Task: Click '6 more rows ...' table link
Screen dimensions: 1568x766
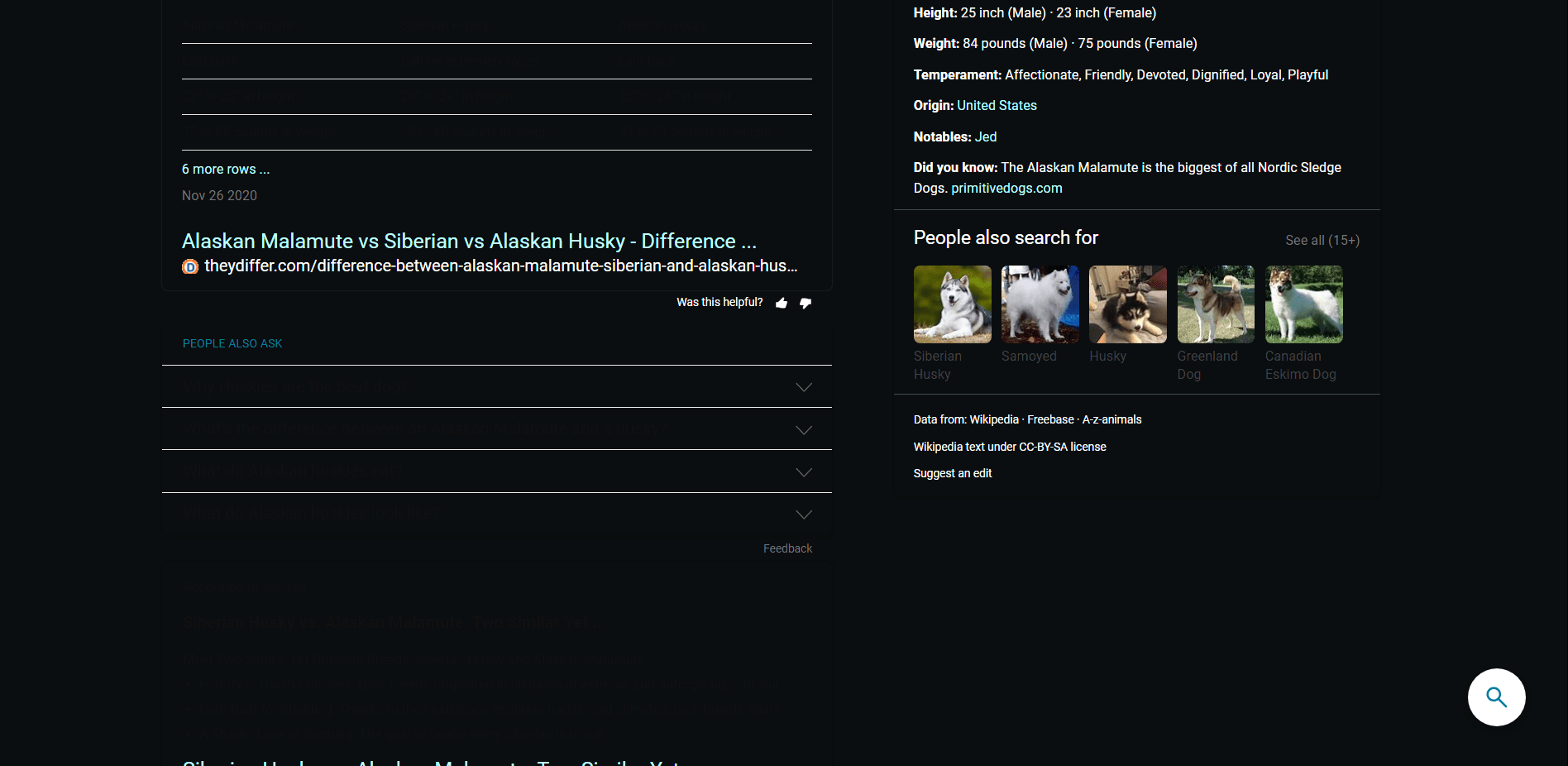Action: pos(225,169)
